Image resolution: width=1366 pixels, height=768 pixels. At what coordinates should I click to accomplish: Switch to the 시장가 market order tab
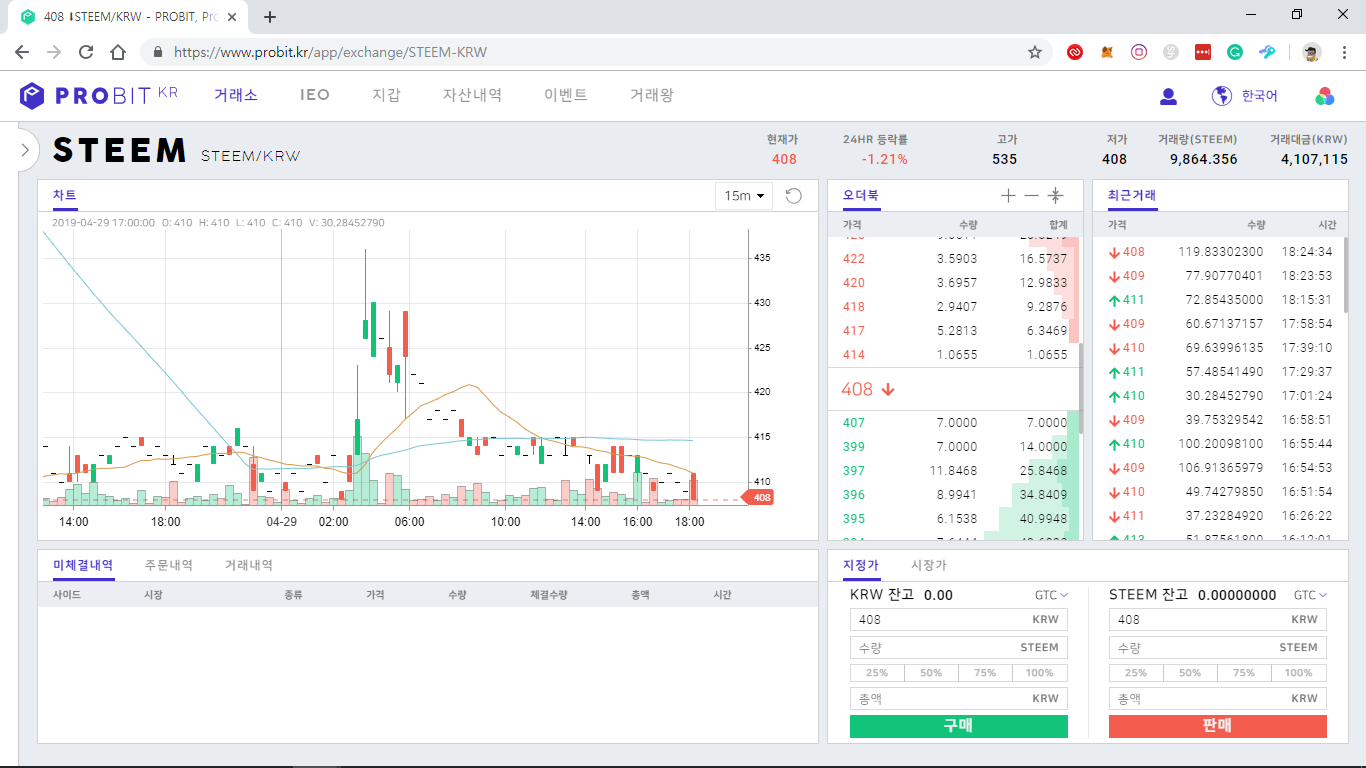click(929, 566)
